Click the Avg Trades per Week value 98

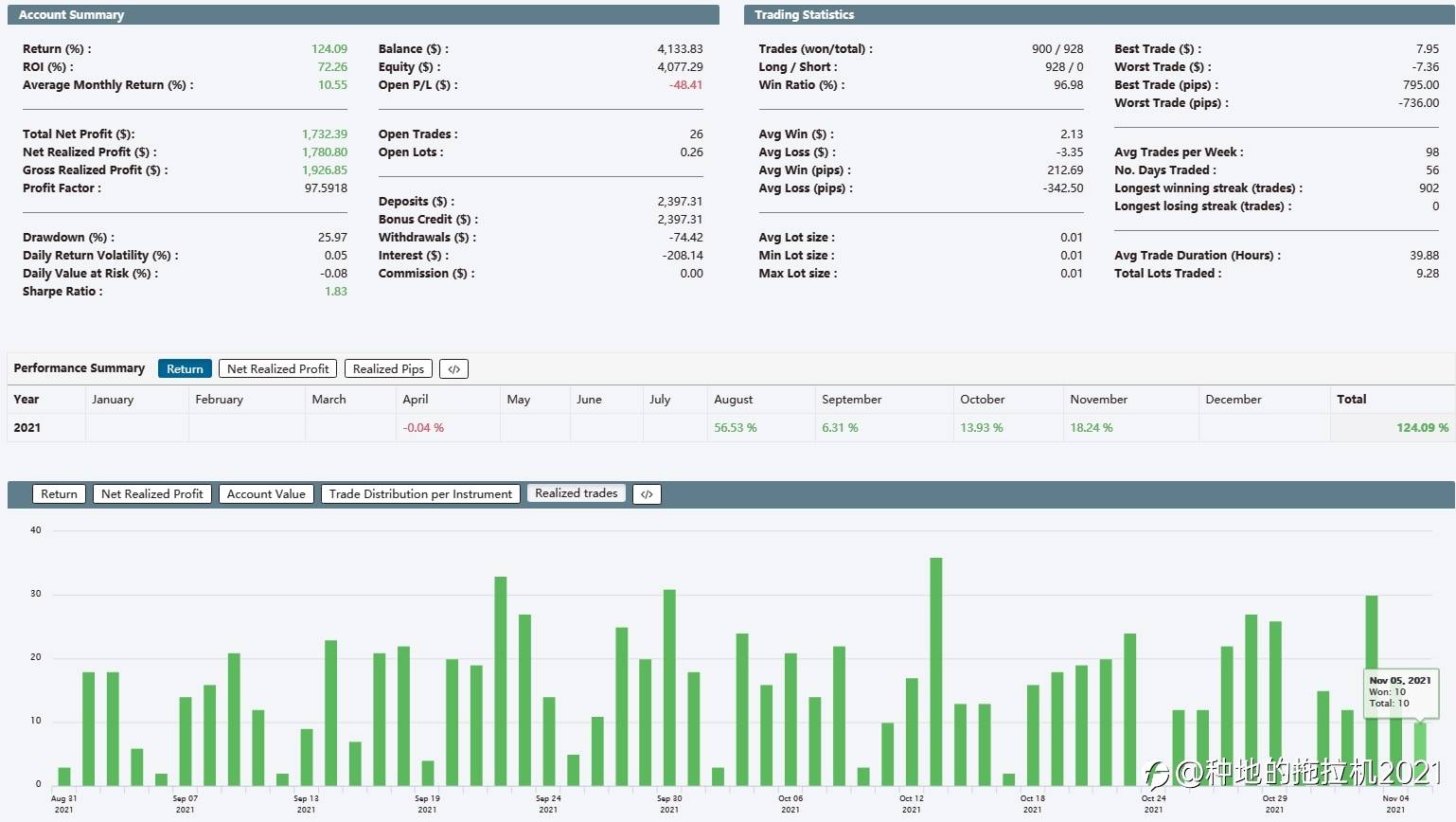click(1432, 152)
